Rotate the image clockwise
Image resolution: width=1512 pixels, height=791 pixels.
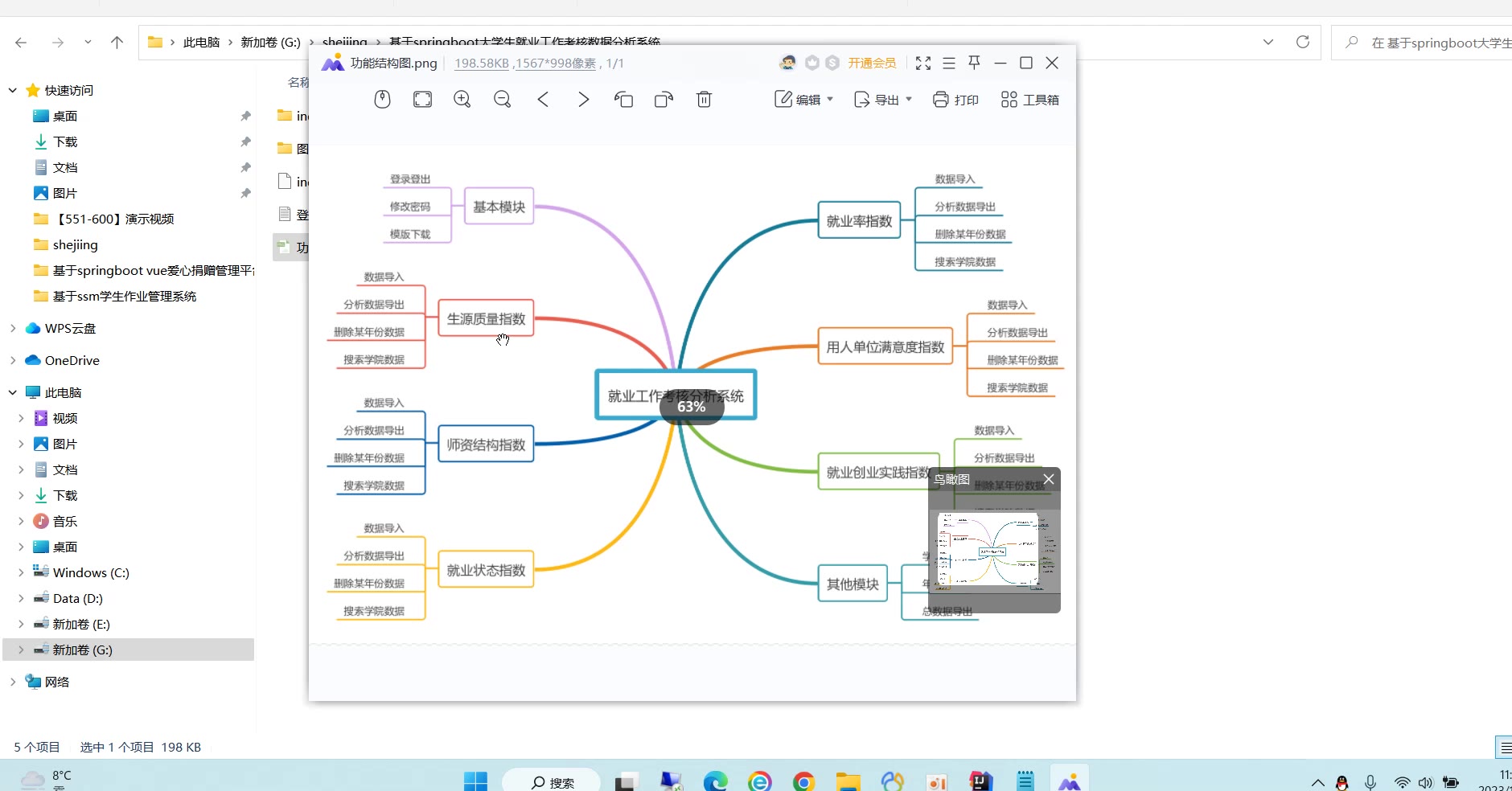[664, 100]
